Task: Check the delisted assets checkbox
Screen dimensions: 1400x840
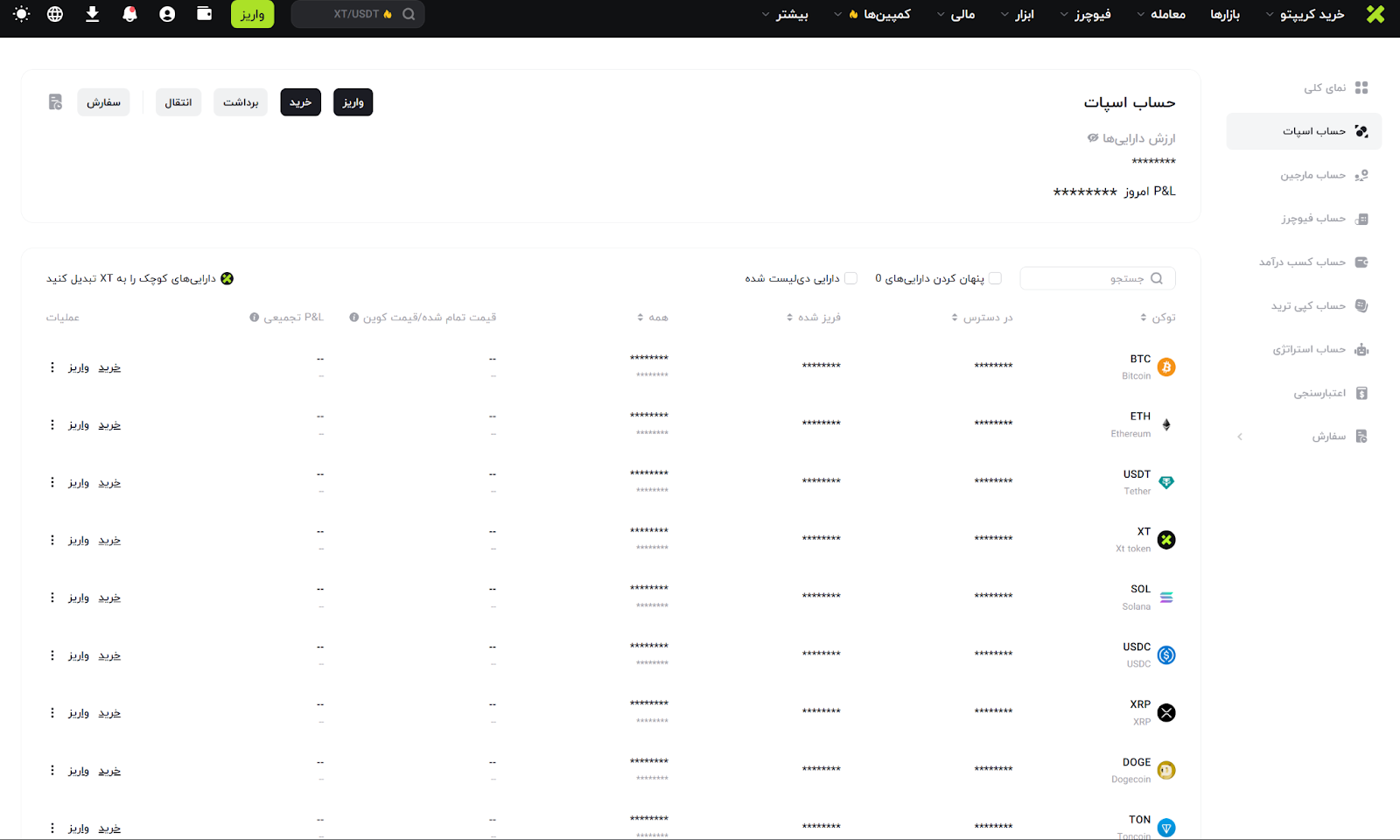Action: coord(850,278)
